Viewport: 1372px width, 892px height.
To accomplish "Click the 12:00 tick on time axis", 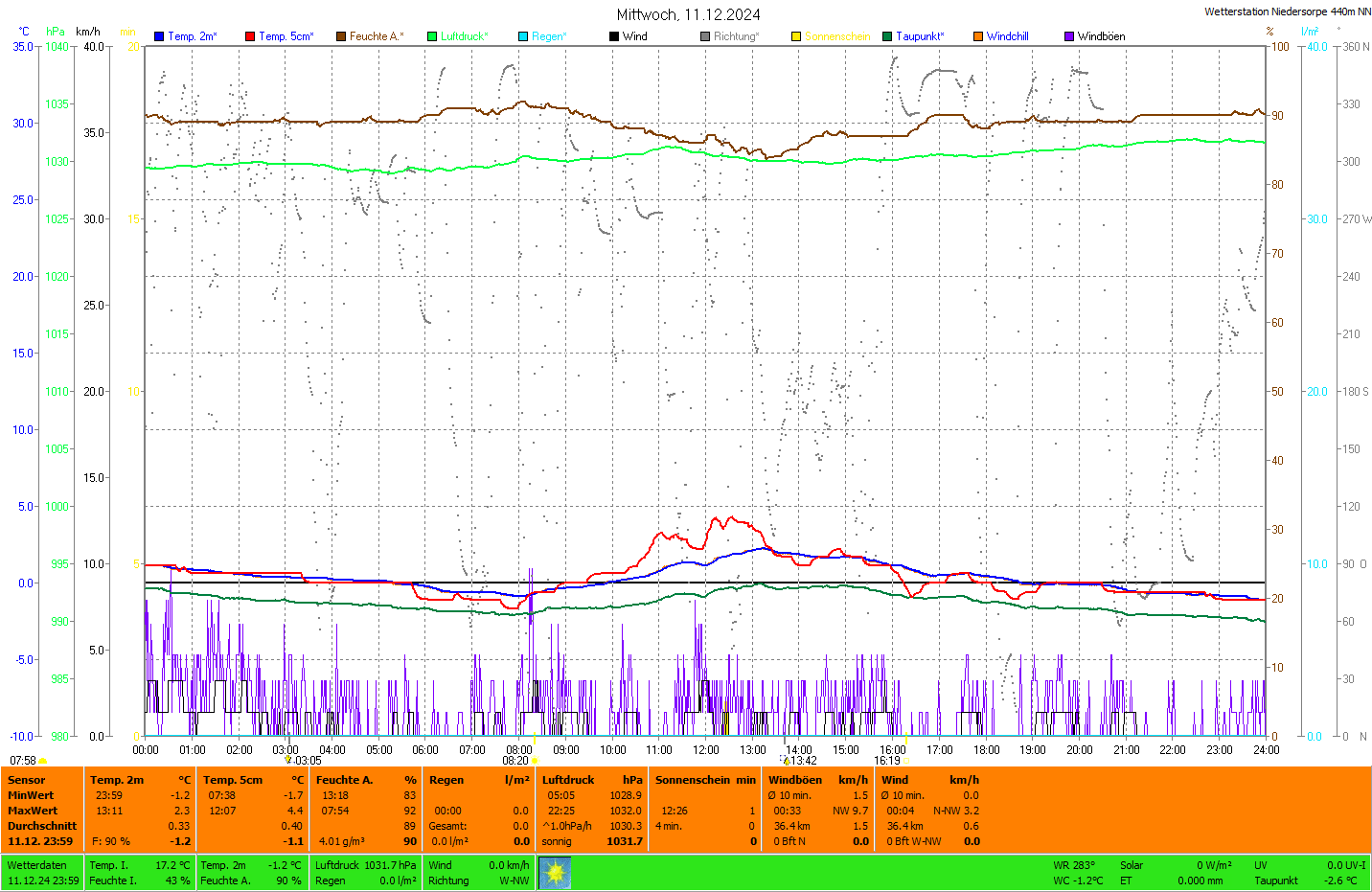I will [x=706, y=750].
